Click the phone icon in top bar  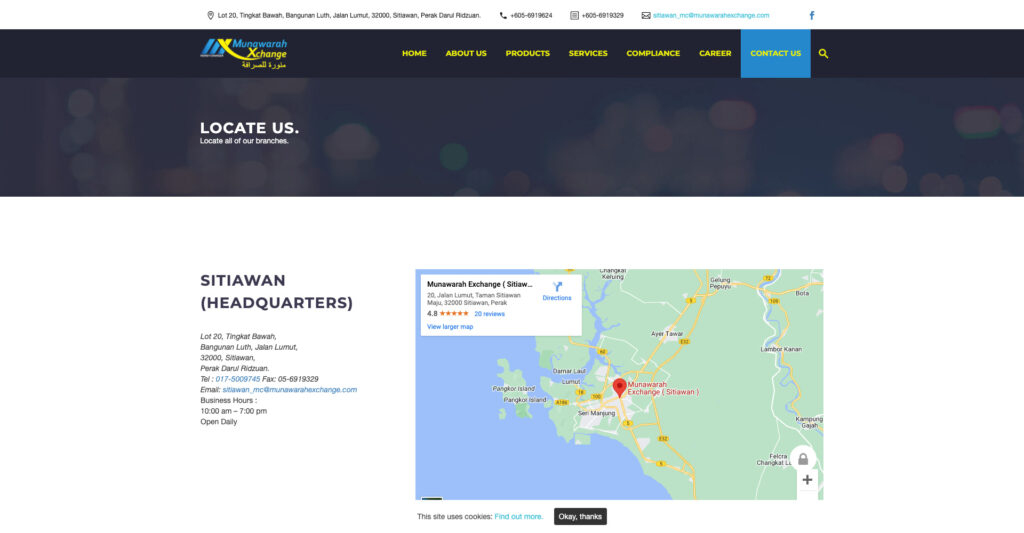503,15
